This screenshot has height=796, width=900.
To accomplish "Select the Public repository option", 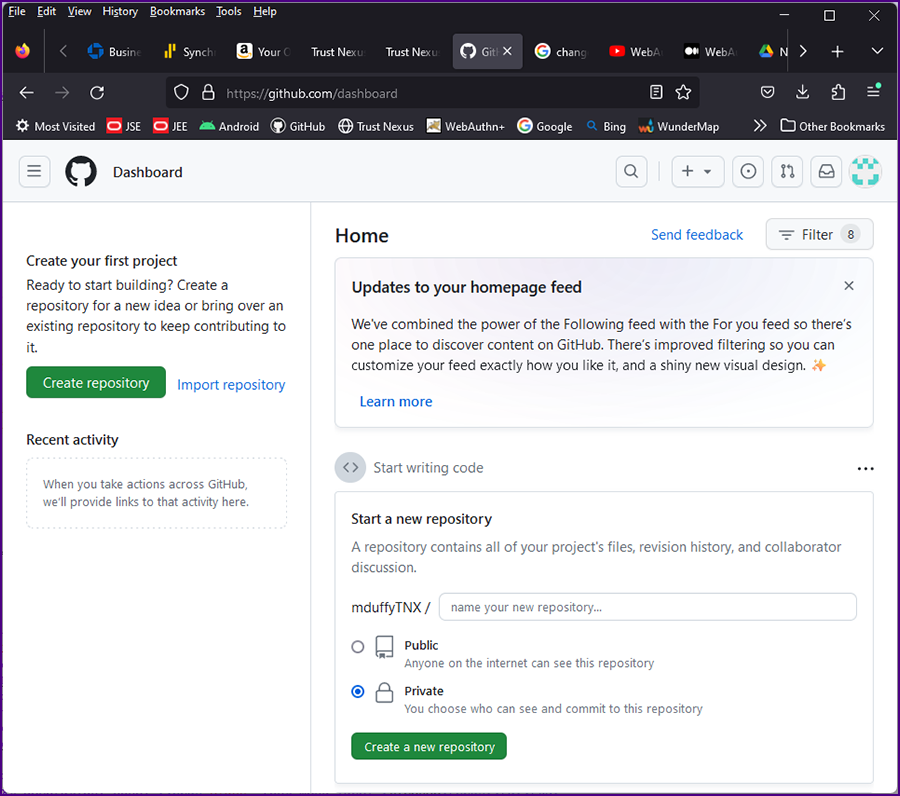I will pos(358,647).
